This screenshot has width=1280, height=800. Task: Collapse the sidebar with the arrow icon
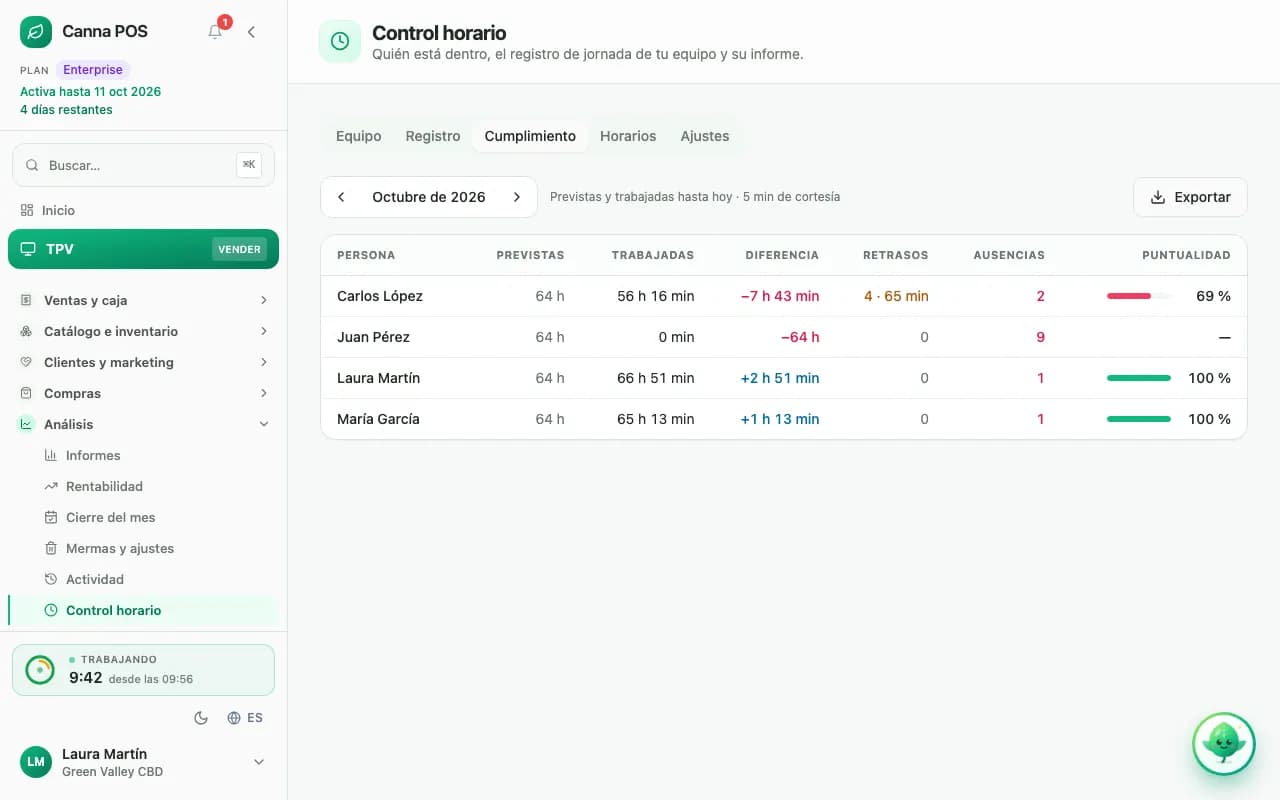pyautogui.click(x=251, y=32)
